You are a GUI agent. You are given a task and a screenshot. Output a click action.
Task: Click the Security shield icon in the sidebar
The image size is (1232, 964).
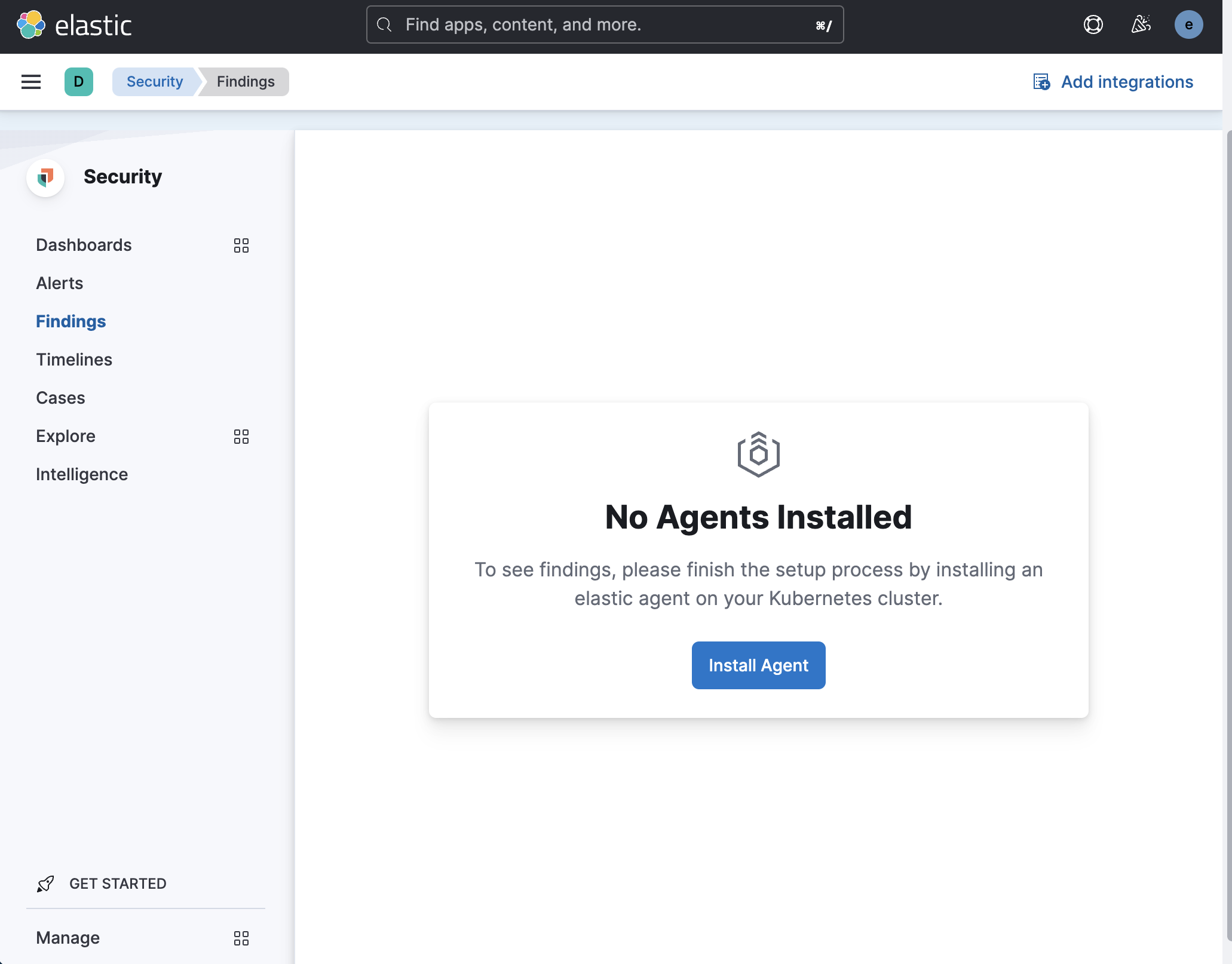pos(45,177)
